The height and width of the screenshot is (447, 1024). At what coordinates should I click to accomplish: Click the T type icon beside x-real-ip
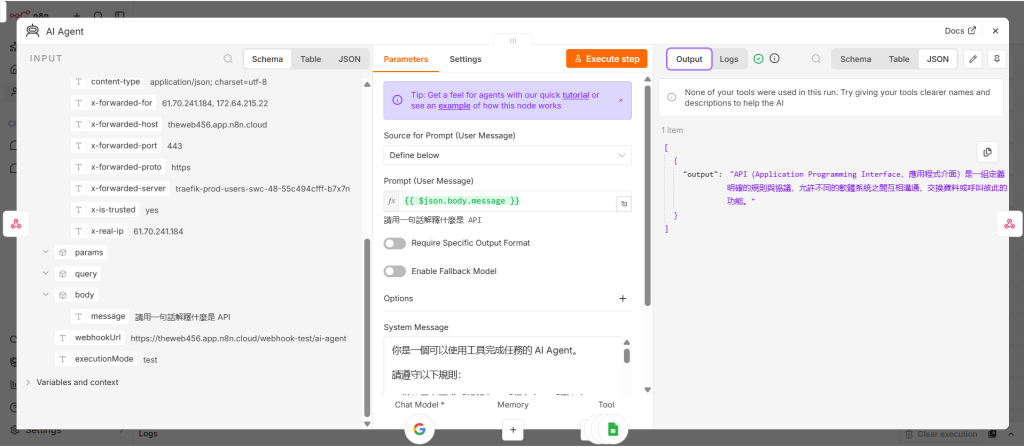coord(78,231)
